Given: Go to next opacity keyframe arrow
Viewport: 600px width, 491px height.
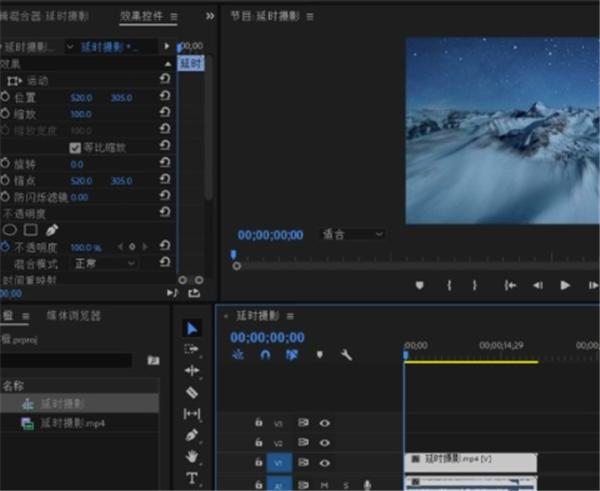Looking at the screenshot, I should coord(145,247).
